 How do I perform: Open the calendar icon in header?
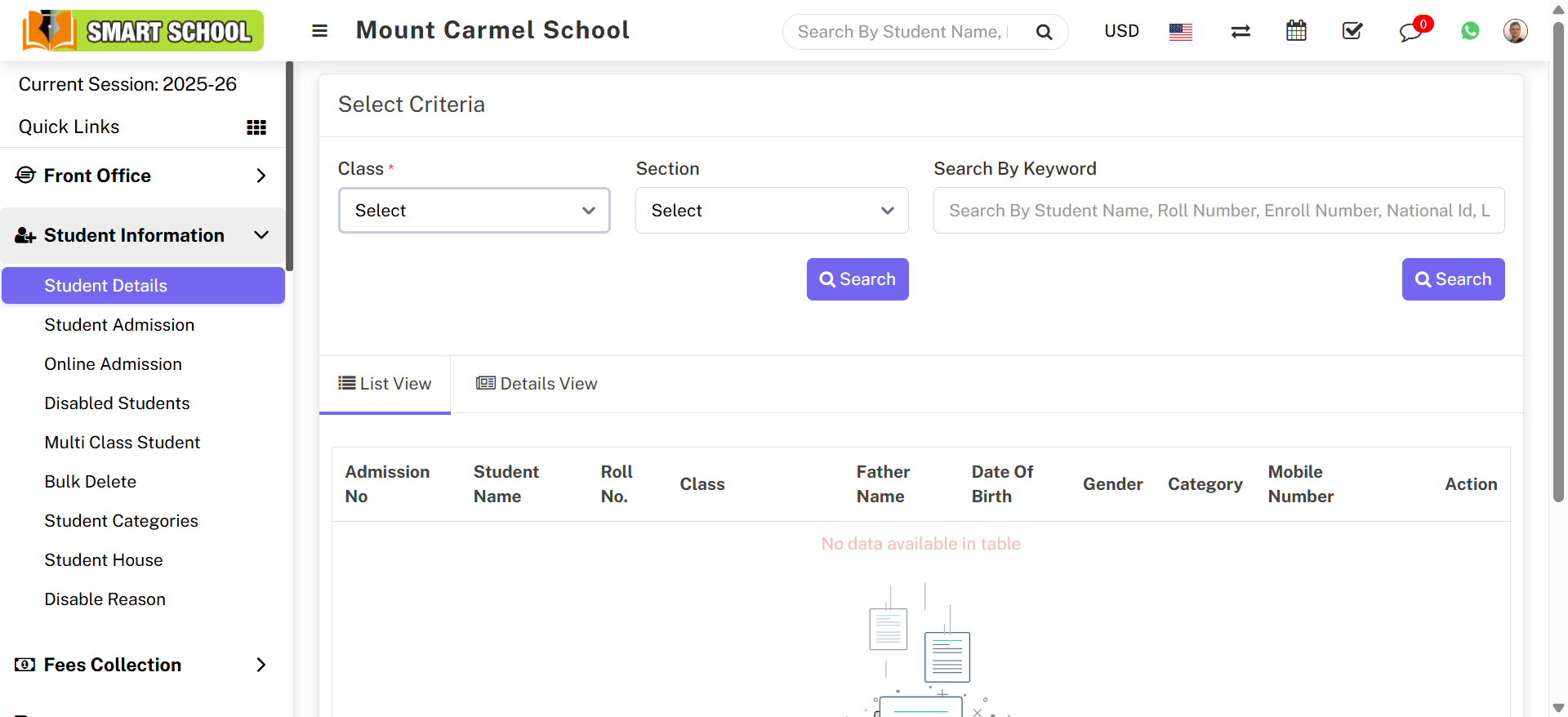(1296, 31)
